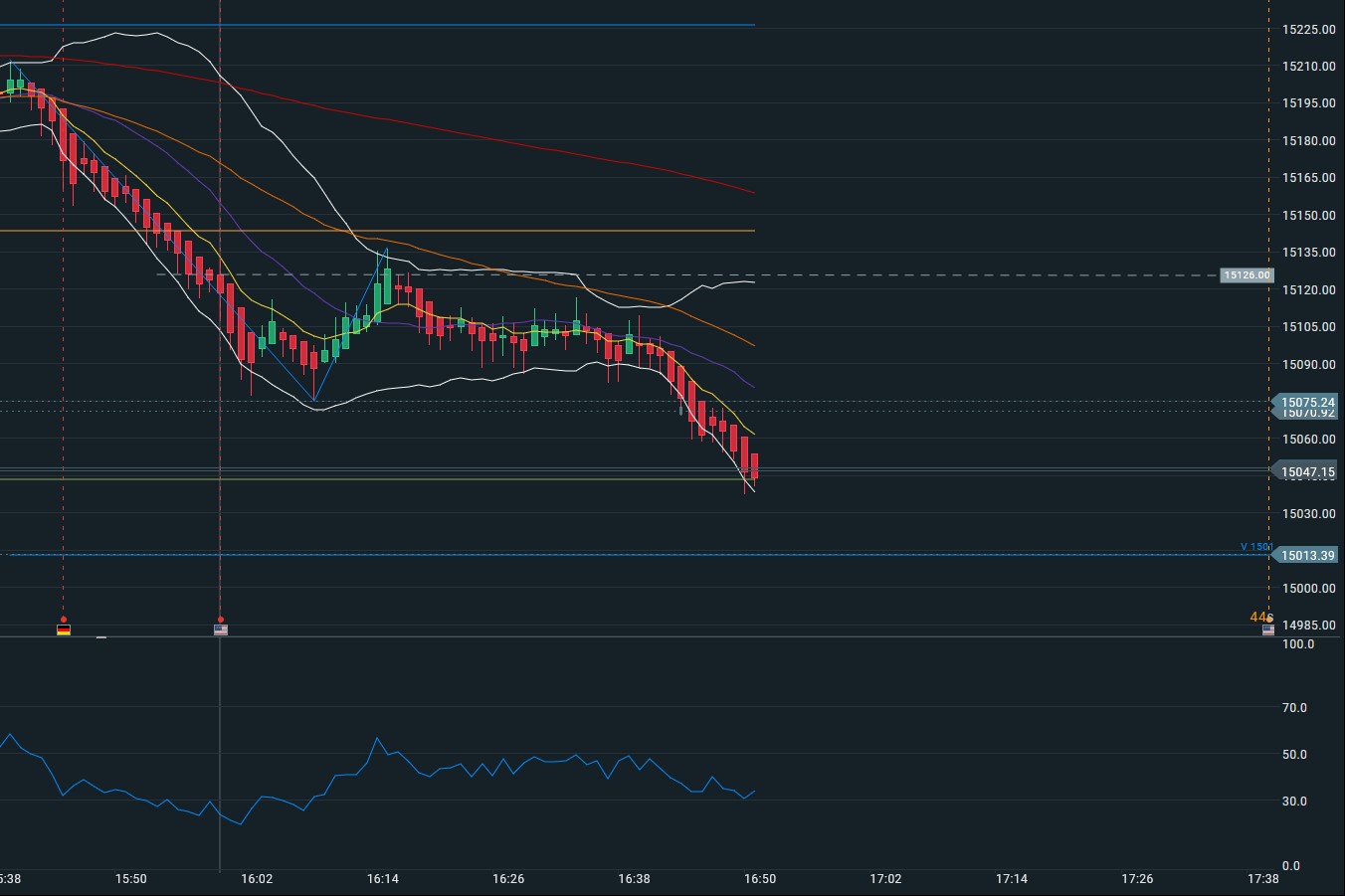
Task: Select the 15126.00 dashed-line price tag
Action: (x=1247, y=275)
